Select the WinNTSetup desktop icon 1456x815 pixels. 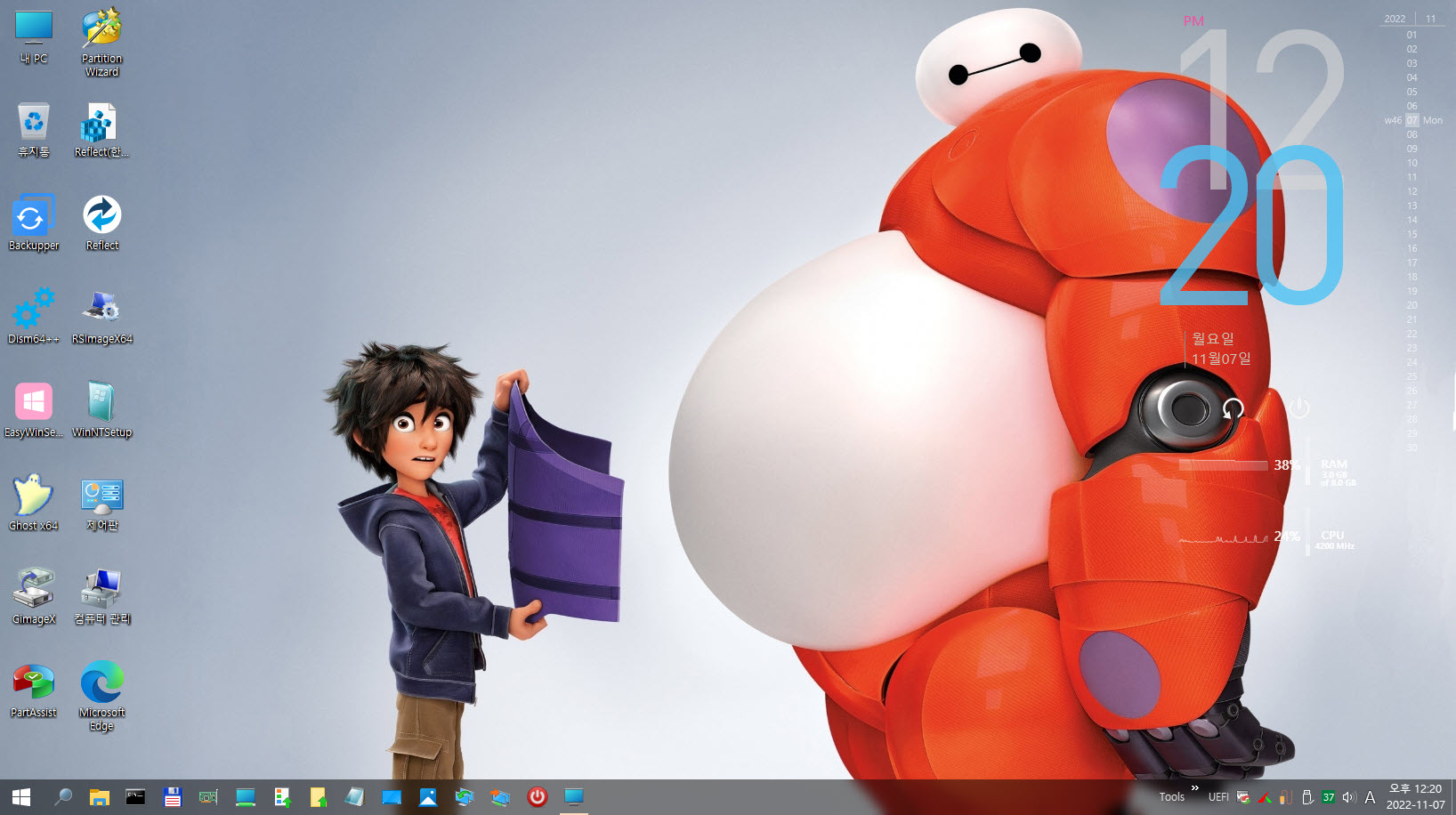tap(101, 411)
